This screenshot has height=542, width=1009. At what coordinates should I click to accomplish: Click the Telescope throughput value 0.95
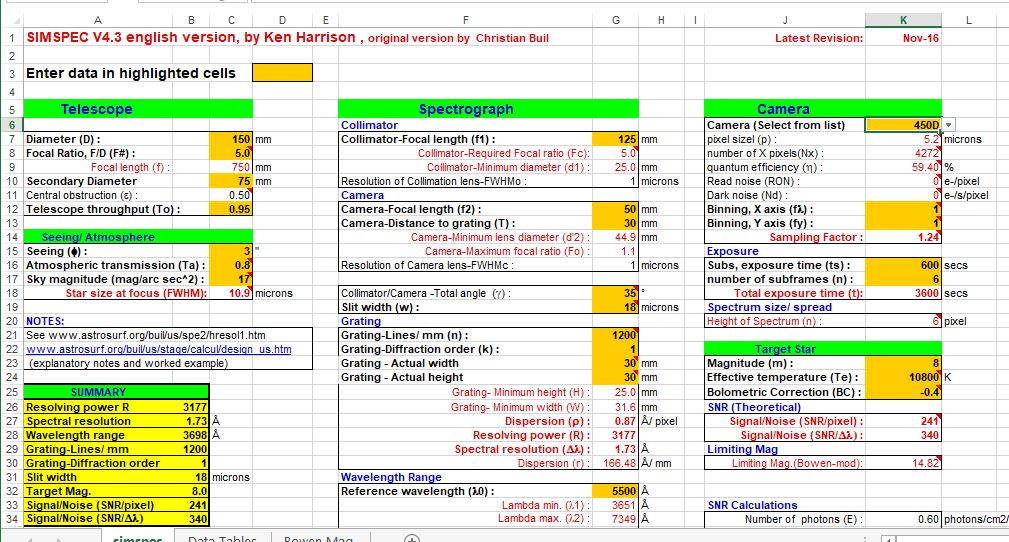(x=230, y=209)
